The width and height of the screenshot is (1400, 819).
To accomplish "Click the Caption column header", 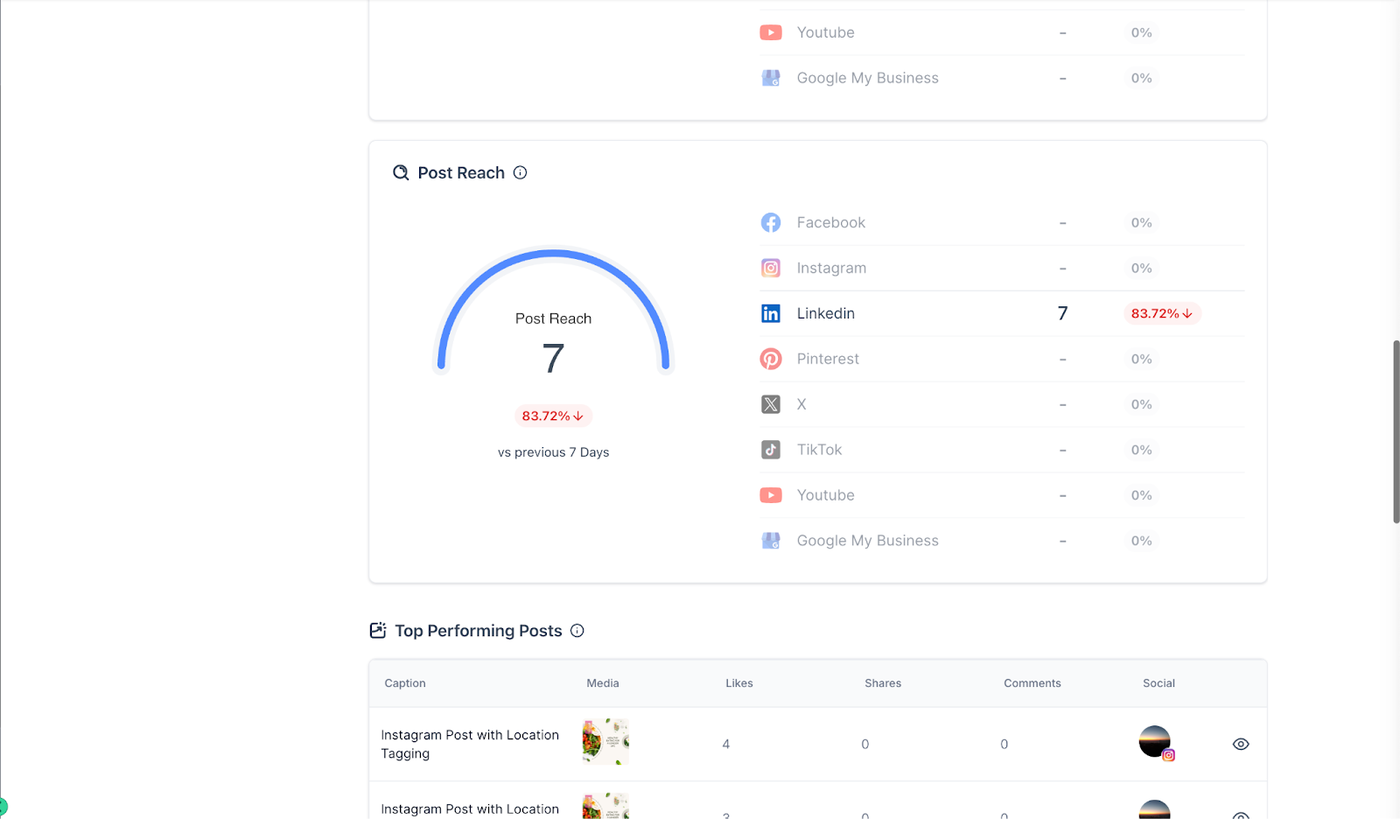I will pyautogui.click(x=405, y=683).
